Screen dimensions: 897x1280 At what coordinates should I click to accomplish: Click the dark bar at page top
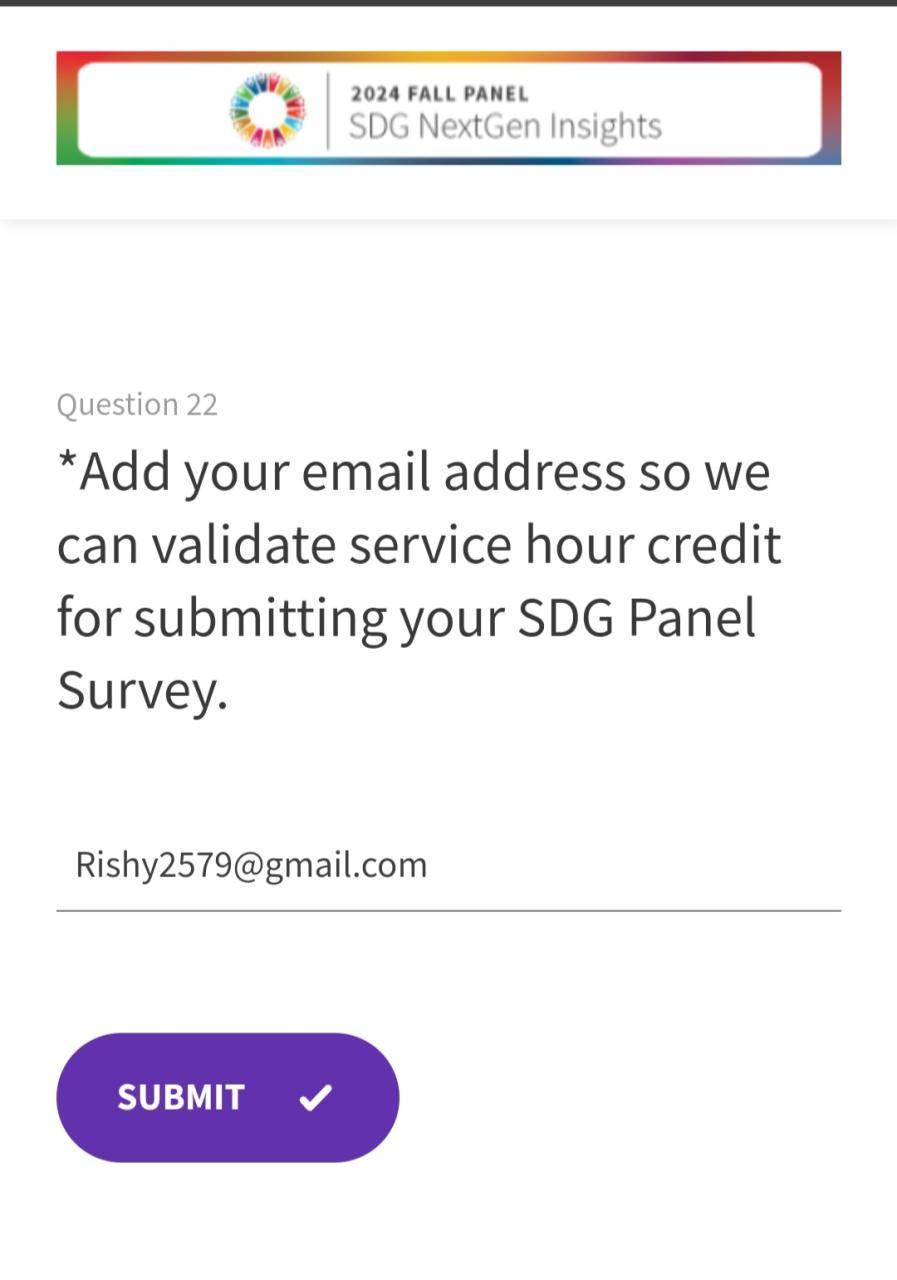click(448, 3)
